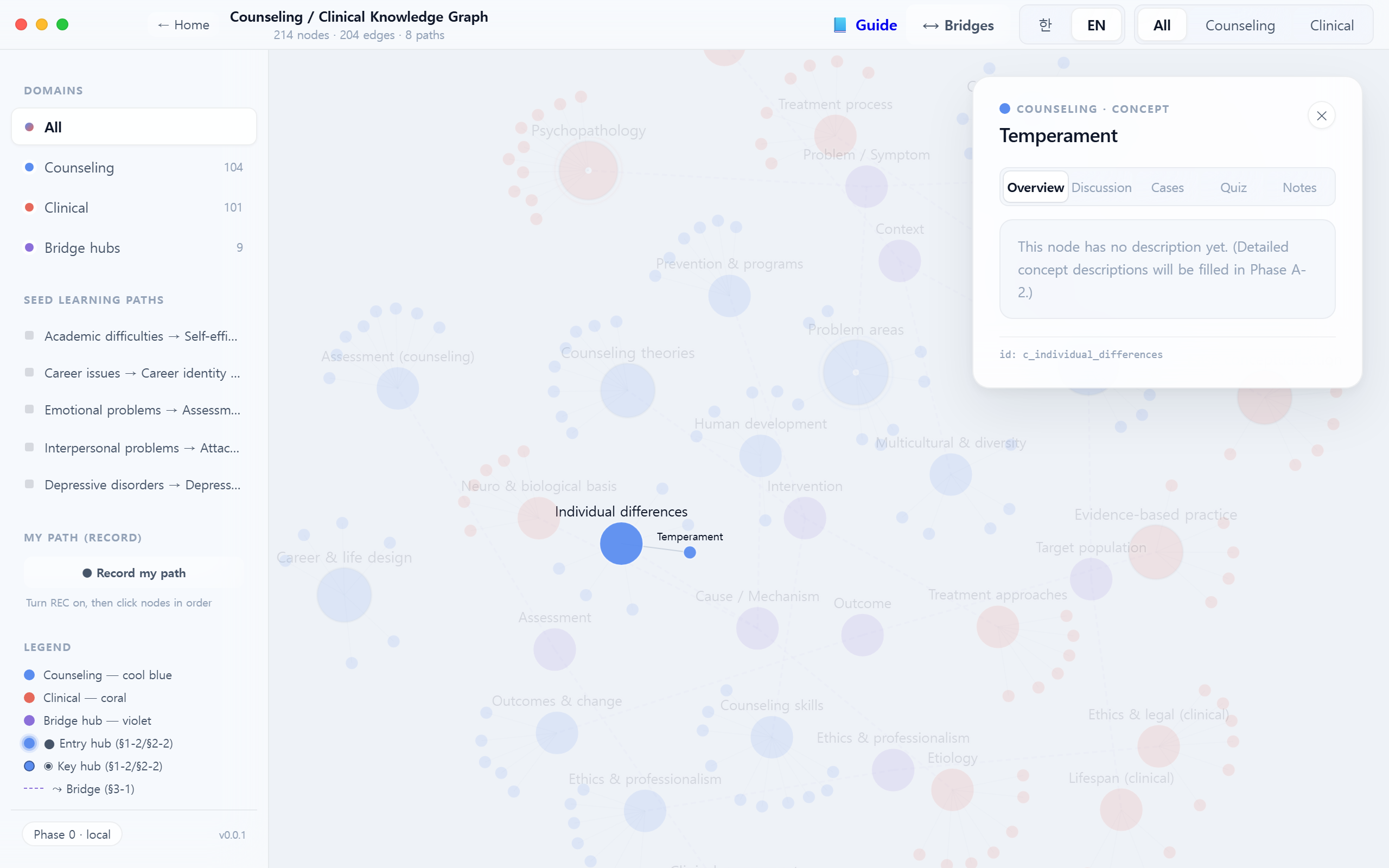Select the Clinical domain with 101 nodes
Image resolution: width=1389 pixels, height=868 pixels.
(x=133, y=207)
